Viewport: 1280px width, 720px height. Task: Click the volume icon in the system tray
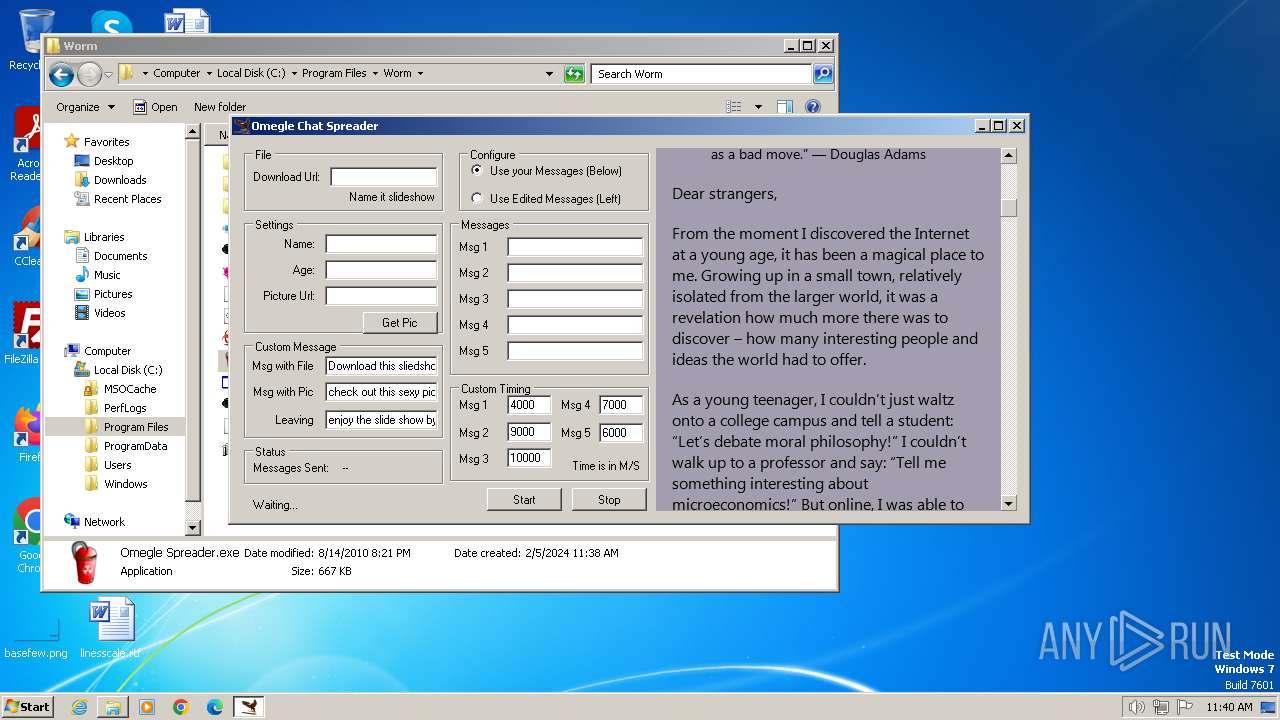coord(1136,707)
